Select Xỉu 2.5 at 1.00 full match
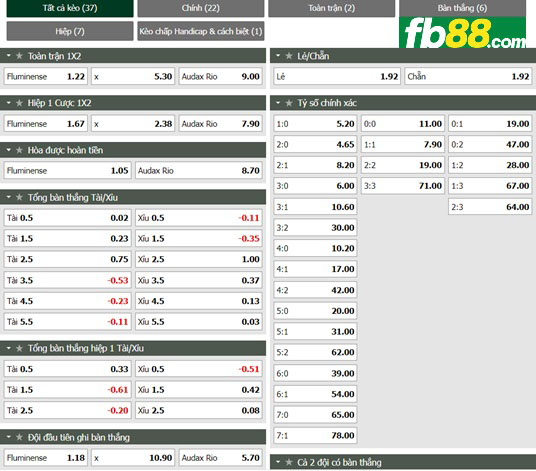 pos(199,259)
